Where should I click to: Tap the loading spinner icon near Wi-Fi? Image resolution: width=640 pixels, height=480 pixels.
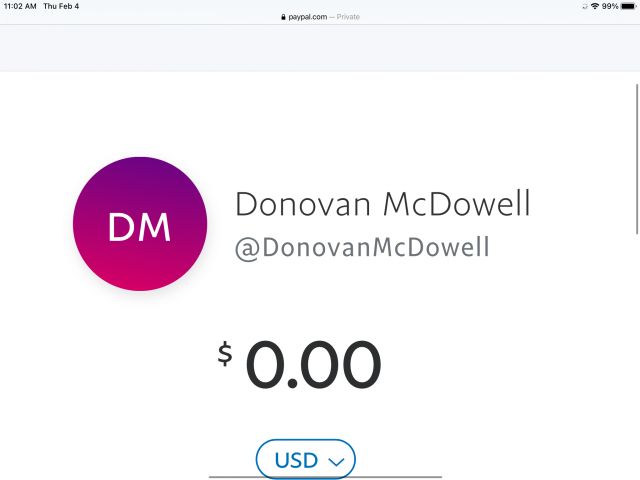point(585,6)
